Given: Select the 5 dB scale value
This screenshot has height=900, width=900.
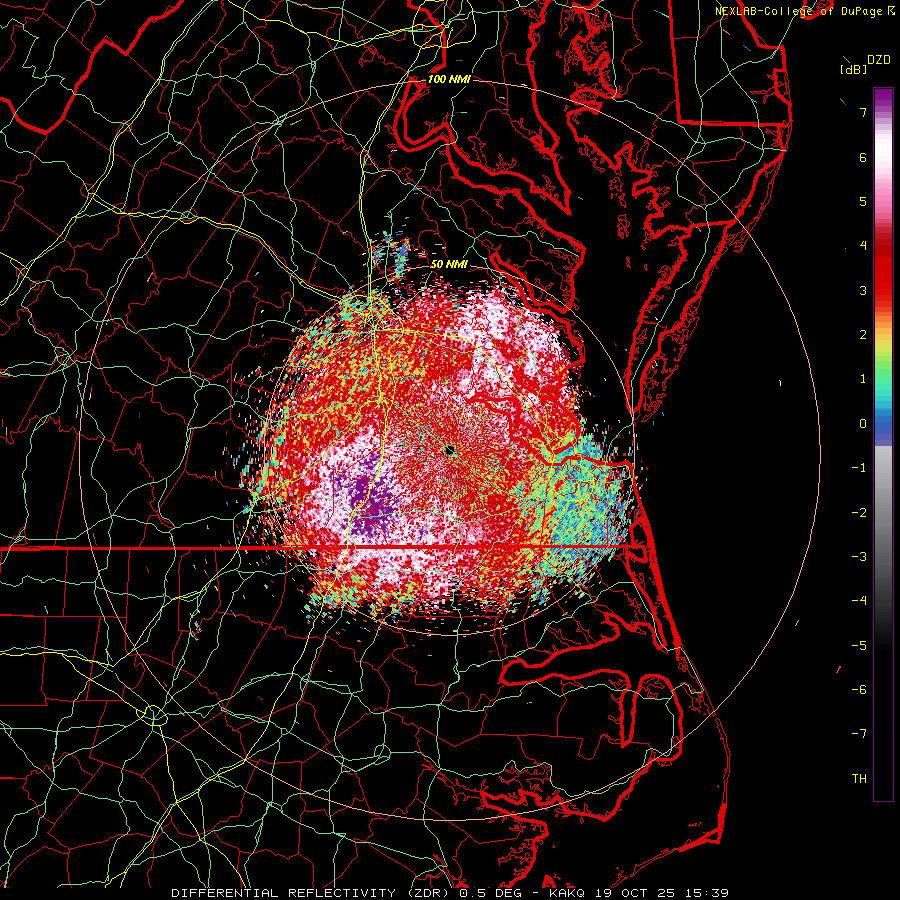Looking at the screenshot, I should tap(863, 201).
